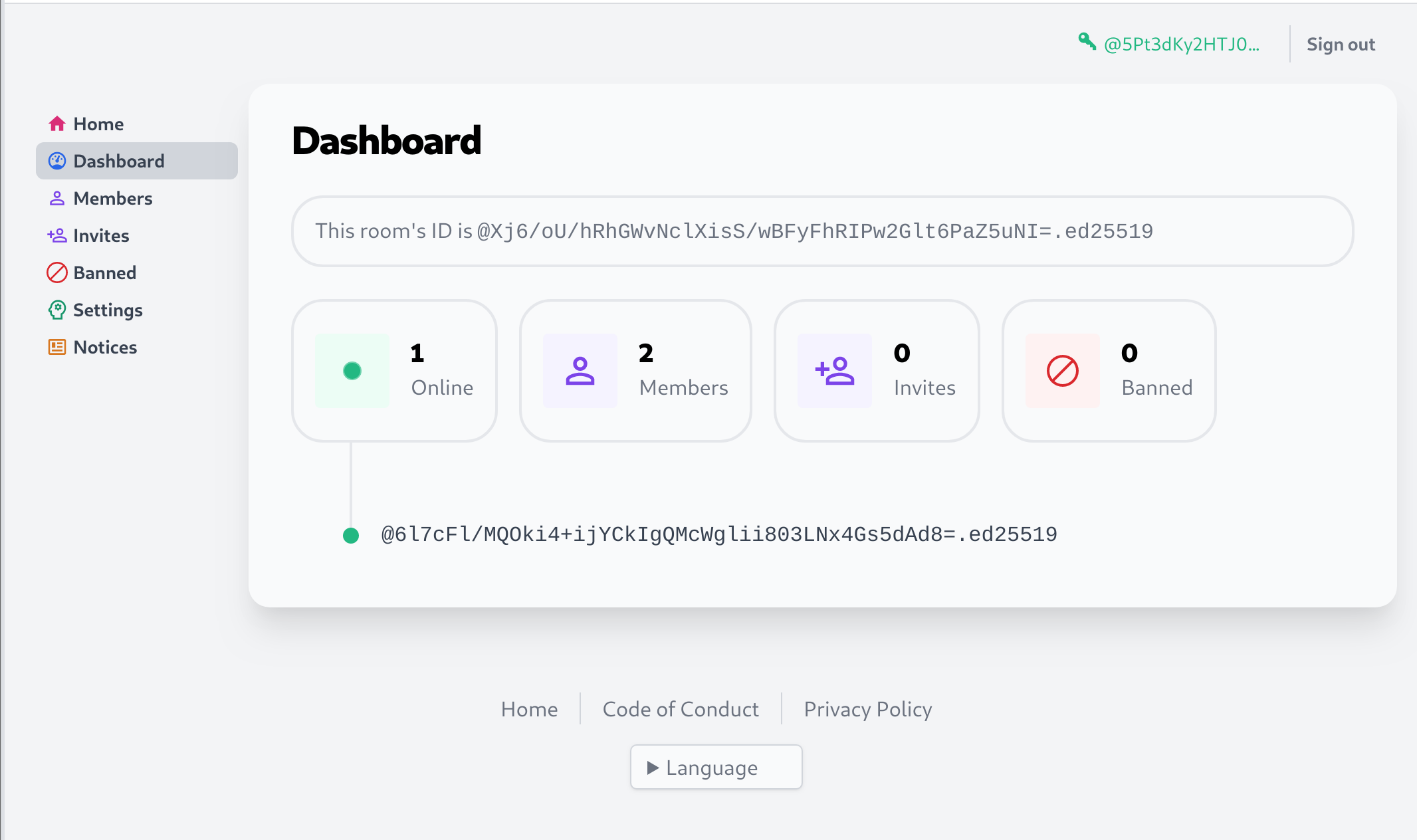
Task: Click the Notices clipboard icon
Action: [57, 347]
